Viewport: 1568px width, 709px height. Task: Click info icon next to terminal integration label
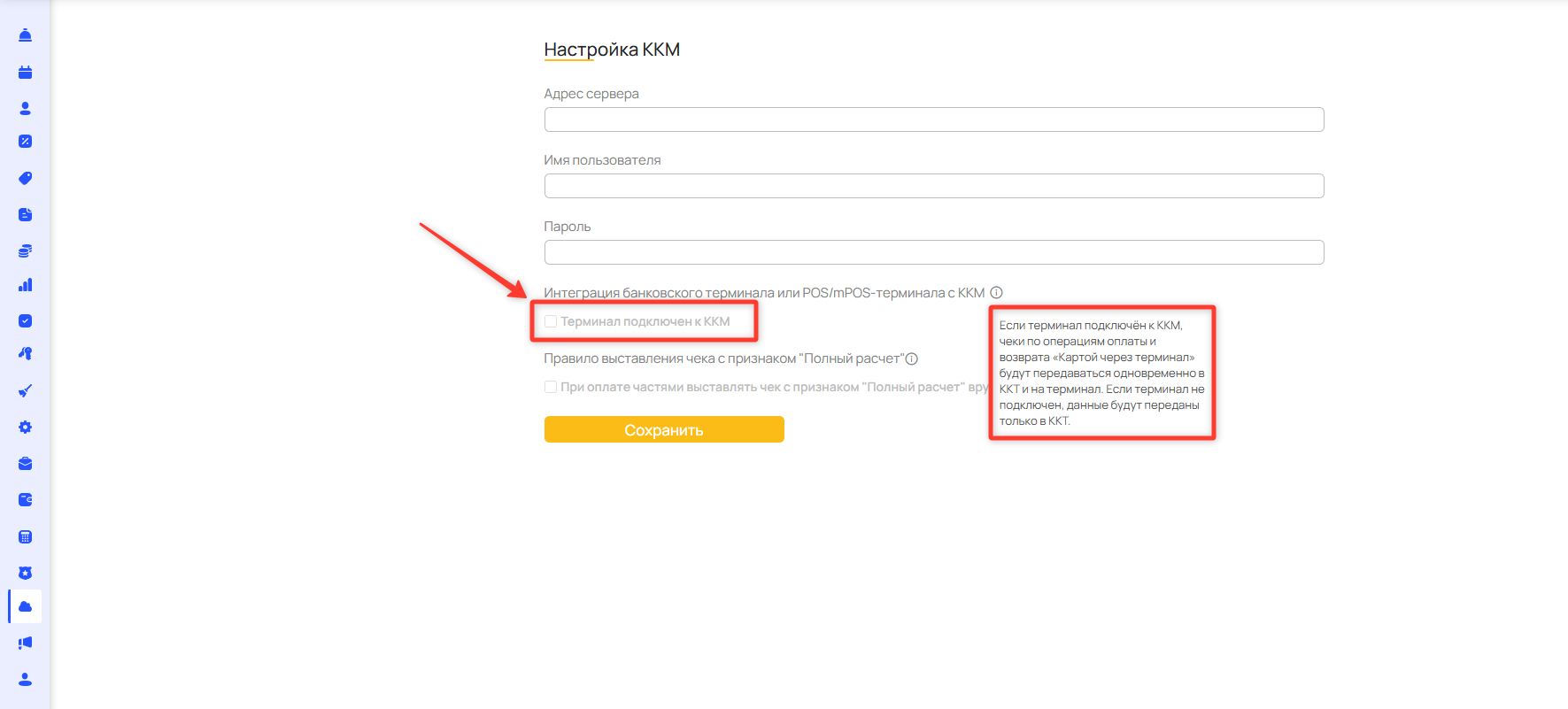point(996,293)
